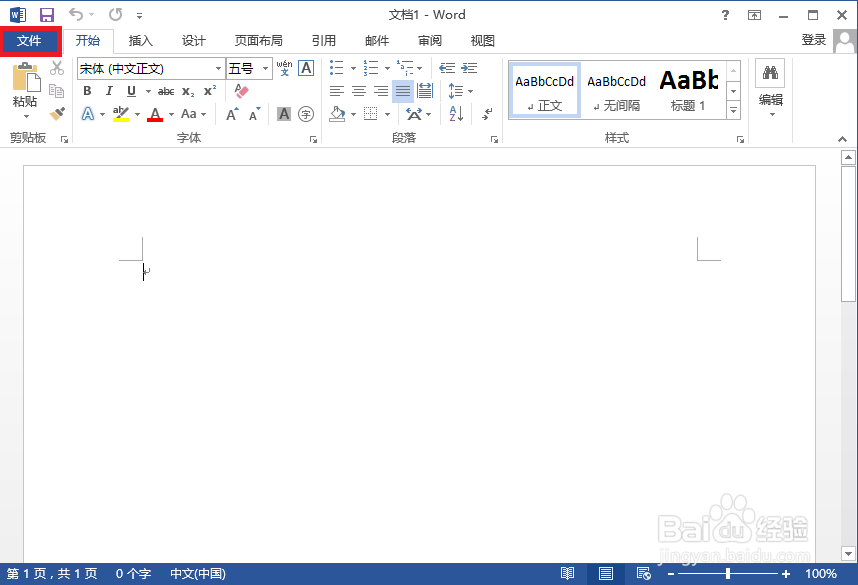Enable center paragraph alignment

pos(358,91)
